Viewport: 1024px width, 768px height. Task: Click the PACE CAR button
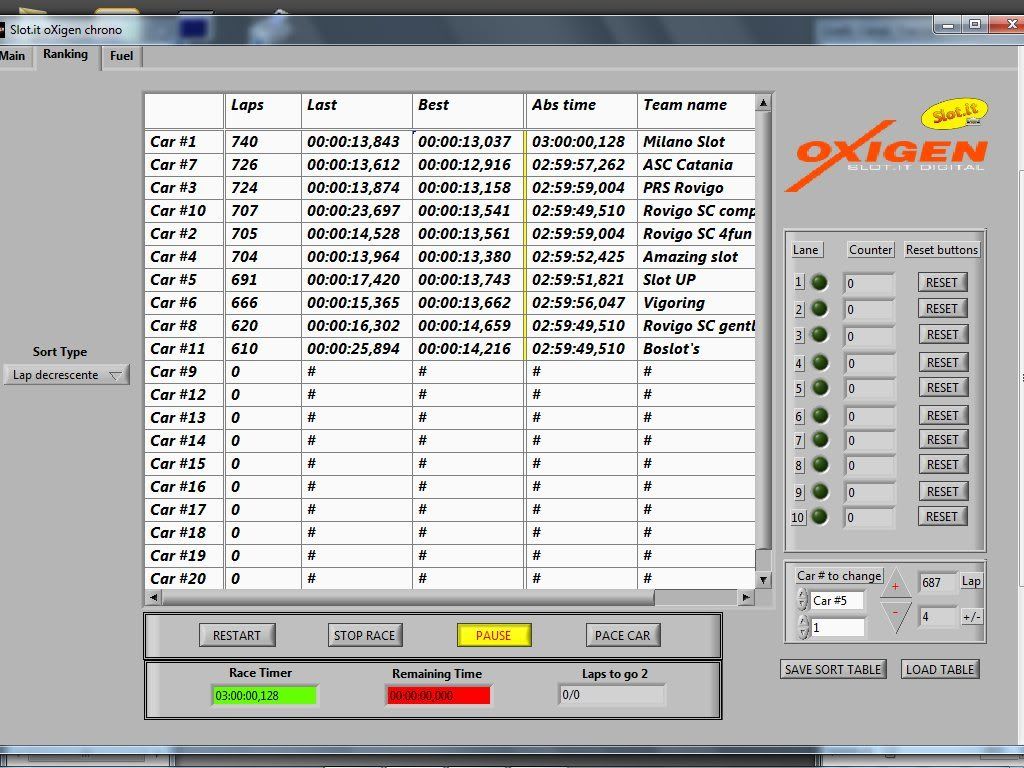[622, 635]
